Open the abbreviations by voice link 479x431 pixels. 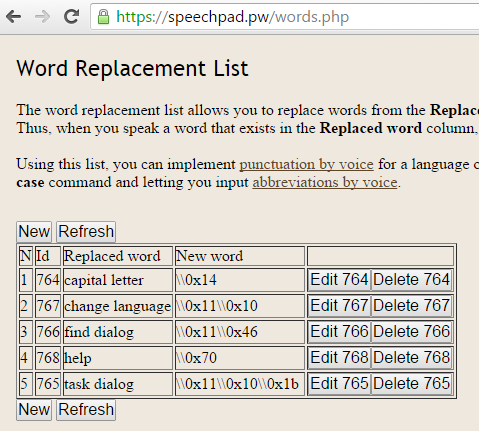click(x=325, y=182)
